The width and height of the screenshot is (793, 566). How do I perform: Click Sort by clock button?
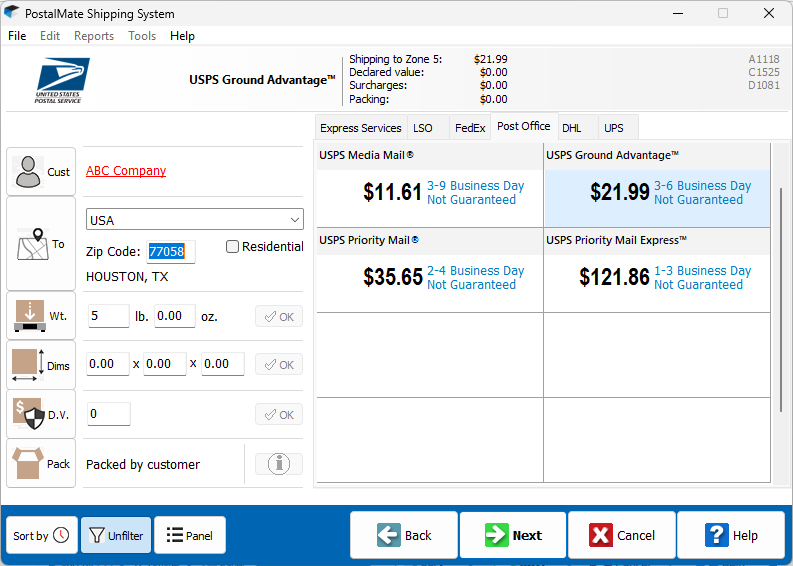[42, 535]
